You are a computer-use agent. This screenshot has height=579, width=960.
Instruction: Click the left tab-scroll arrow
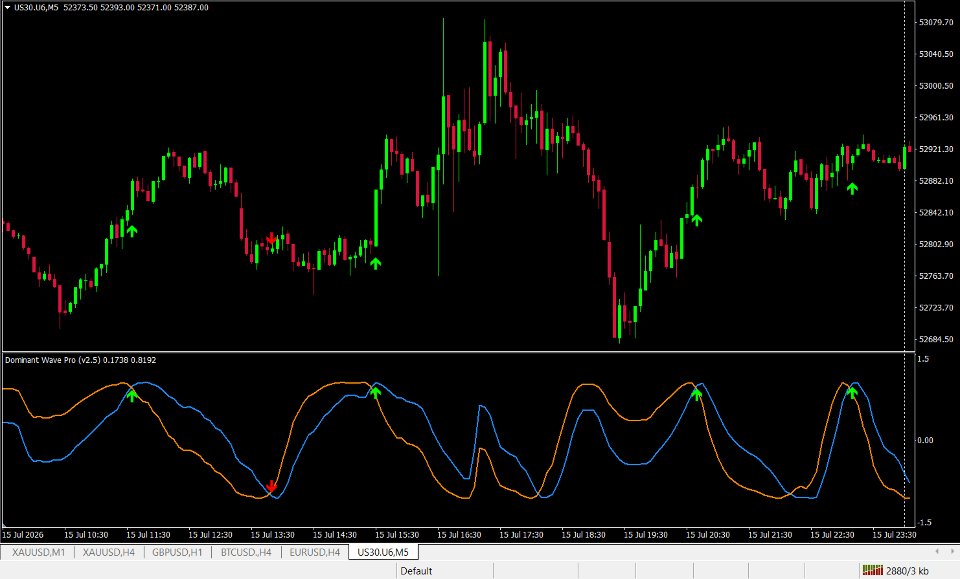pos(937,552)
